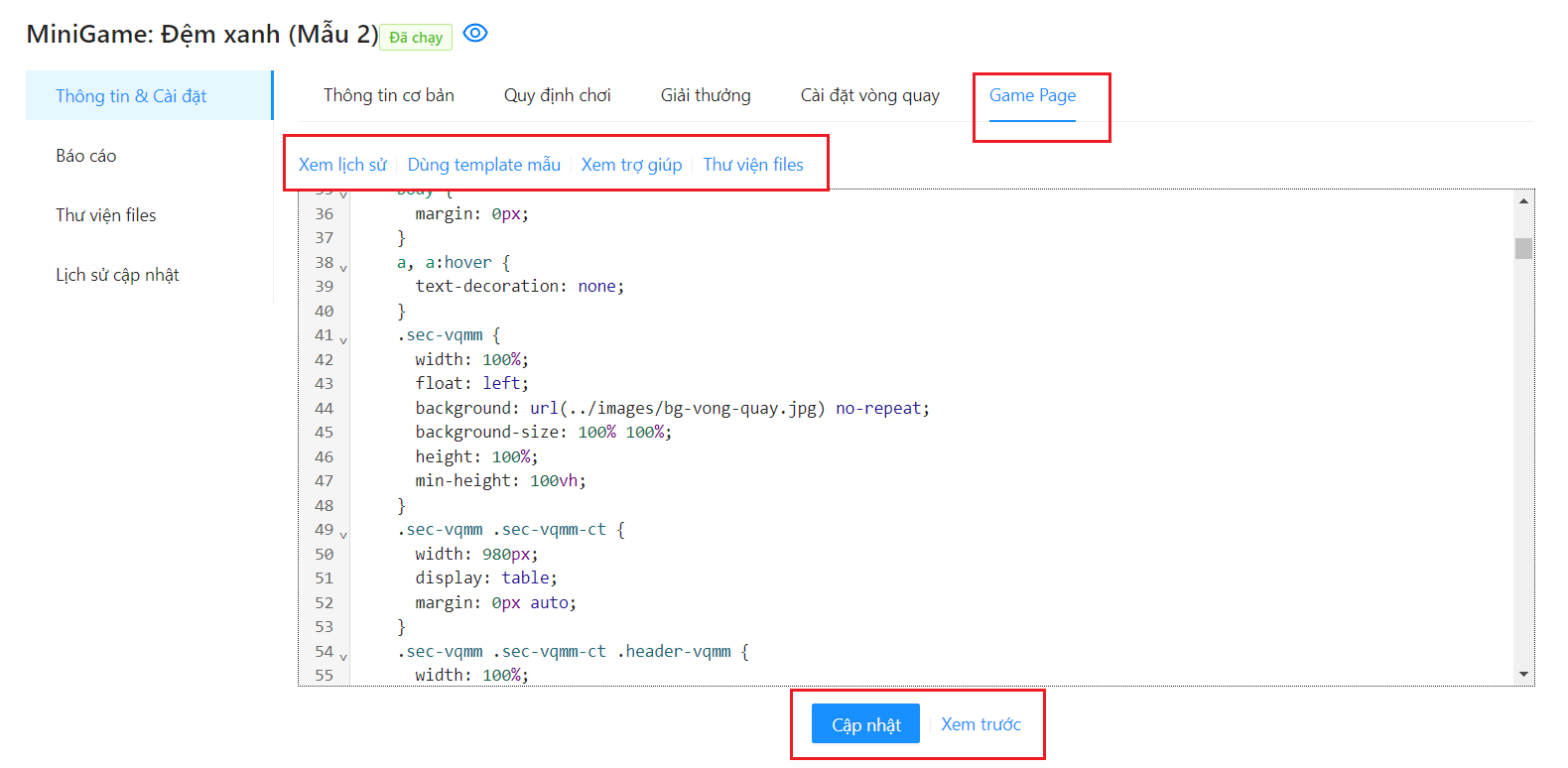Click Thư viện files link above editor
Screen dimensions: 1568x768
point(753,165)
